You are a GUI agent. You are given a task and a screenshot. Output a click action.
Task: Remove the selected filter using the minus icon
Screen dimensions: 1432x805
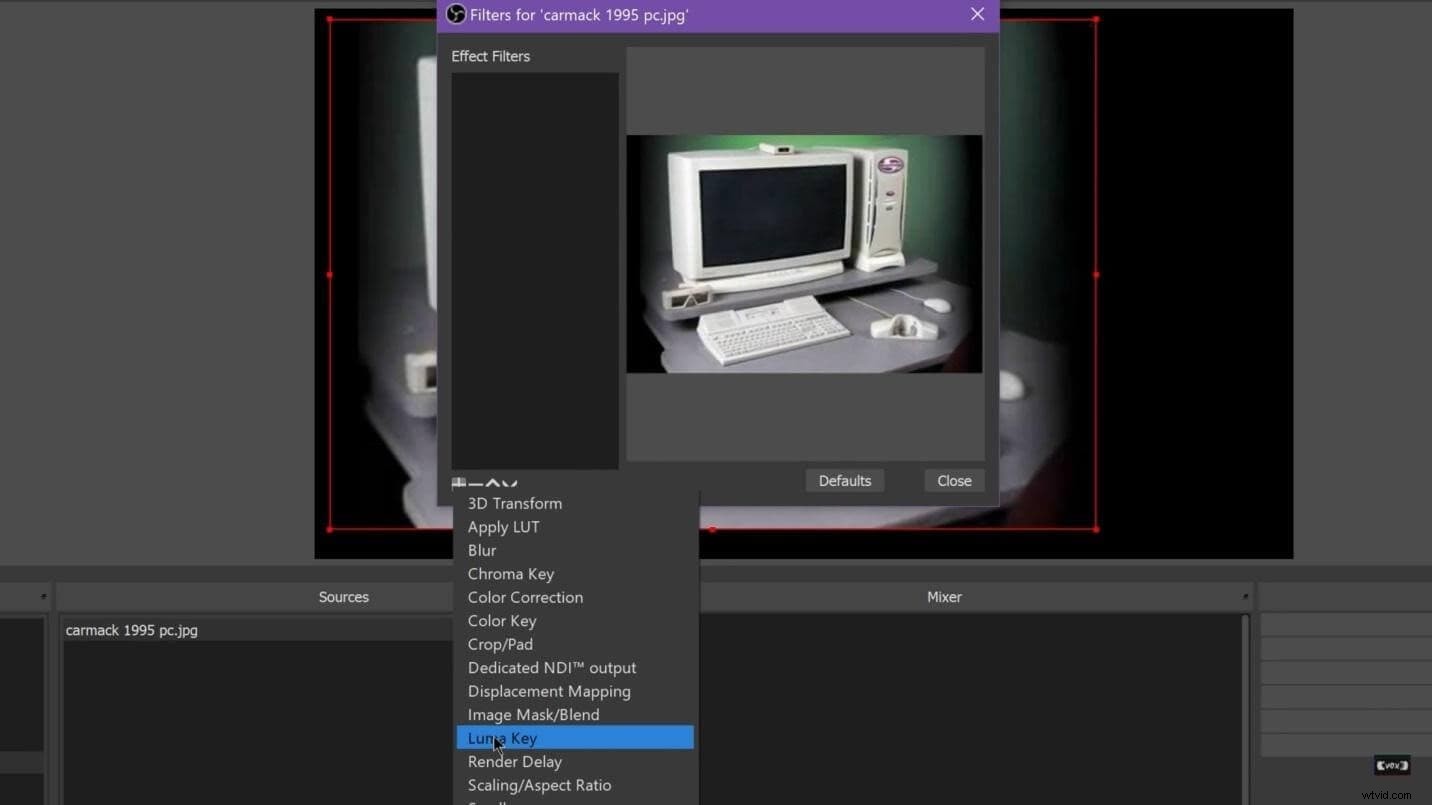pyautogui.click(x=476, y=483)
